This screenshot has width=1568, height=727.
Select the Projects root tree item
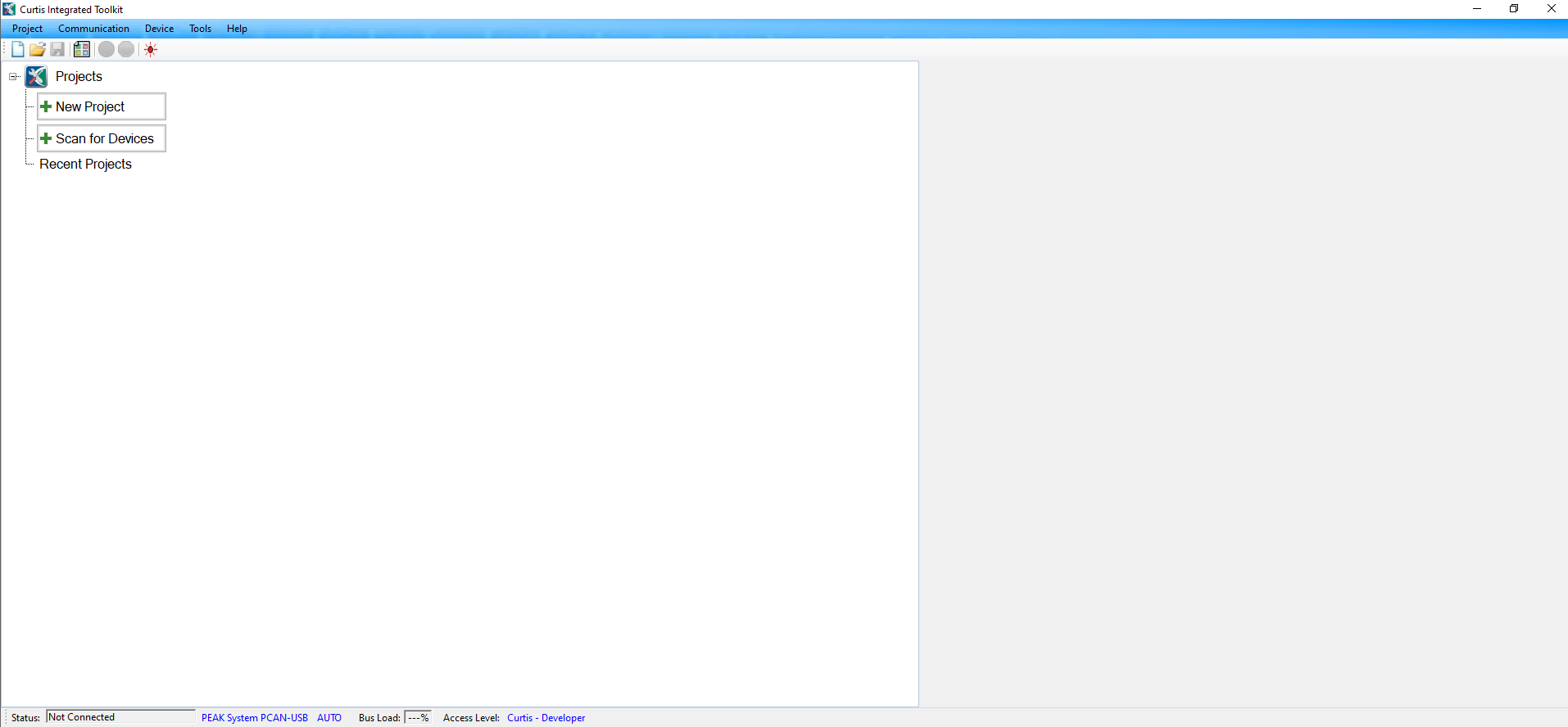pos(79,76)
